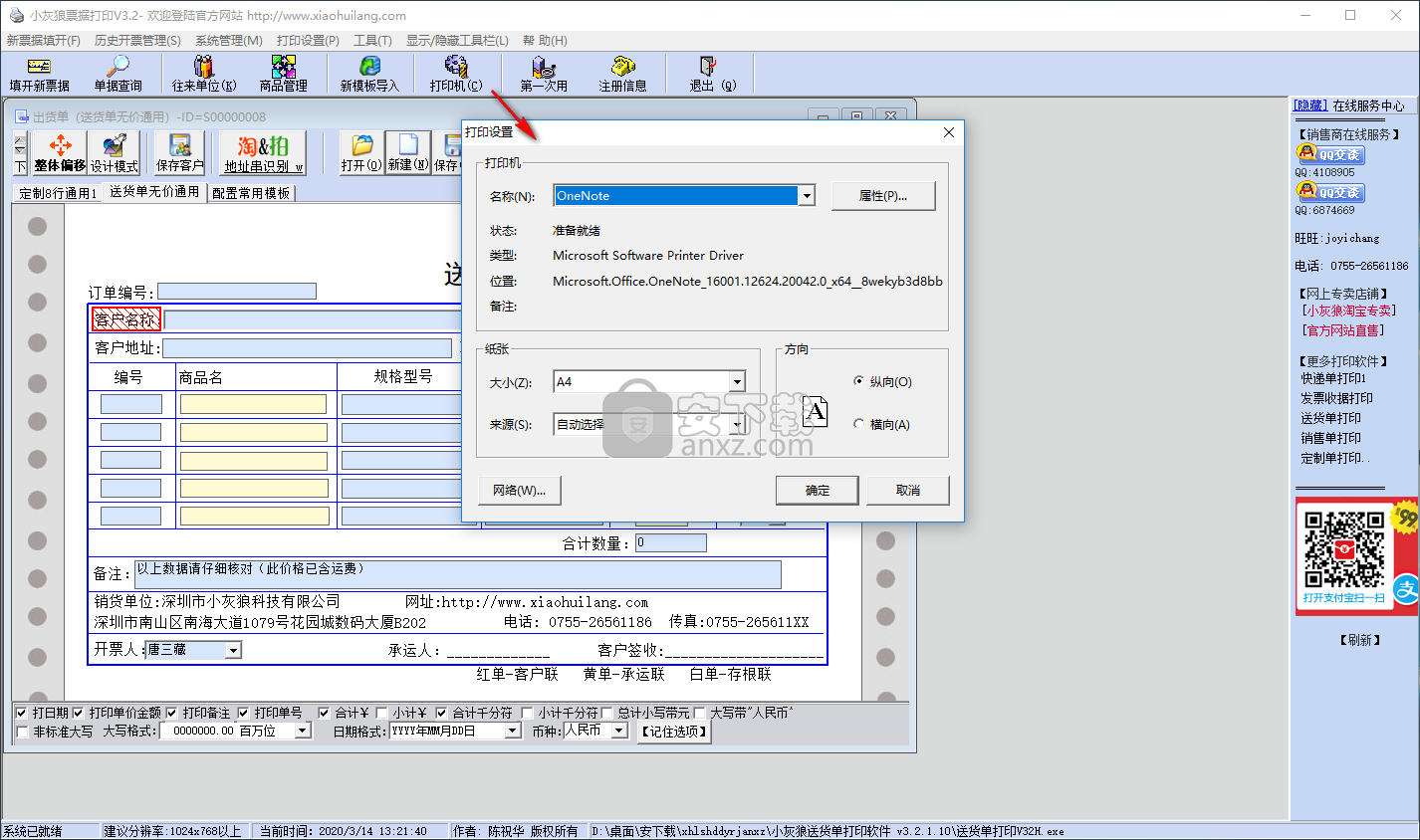Screen dimensions: 1420x840
Task: Open 打印机(C) printer toolbar icon
Action: click(456, 75)
